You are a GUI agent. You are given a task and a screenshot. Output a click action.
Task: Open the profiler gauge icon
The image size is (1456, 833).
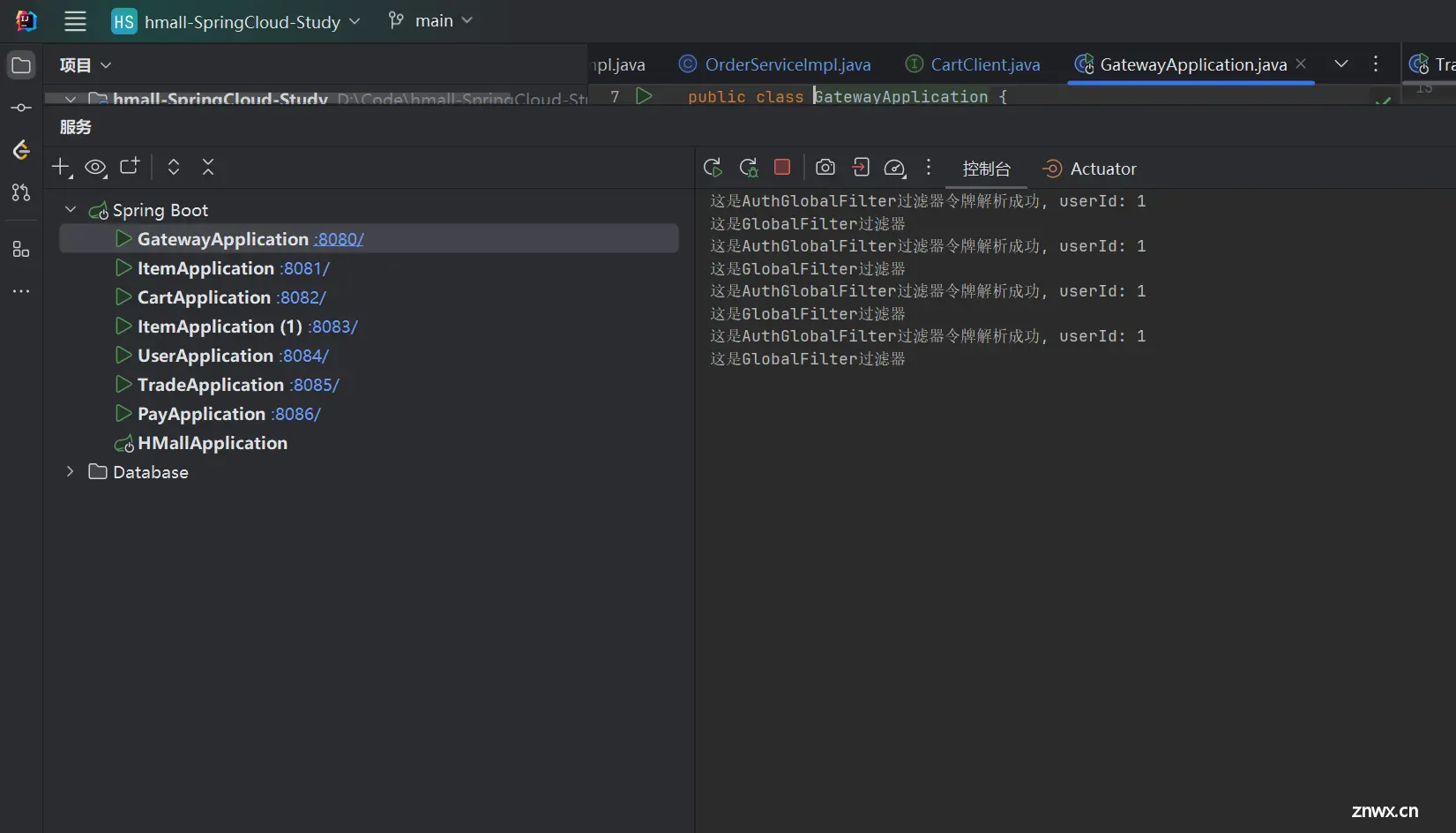tap(895, 169)
